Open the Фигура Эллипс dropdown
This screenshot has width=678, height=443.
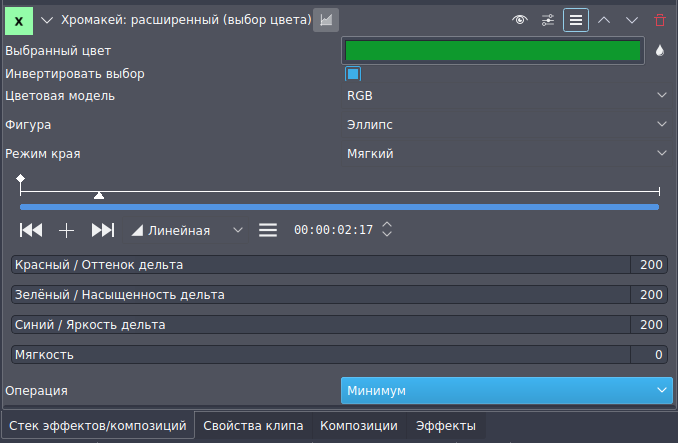(x=505, y=124)
